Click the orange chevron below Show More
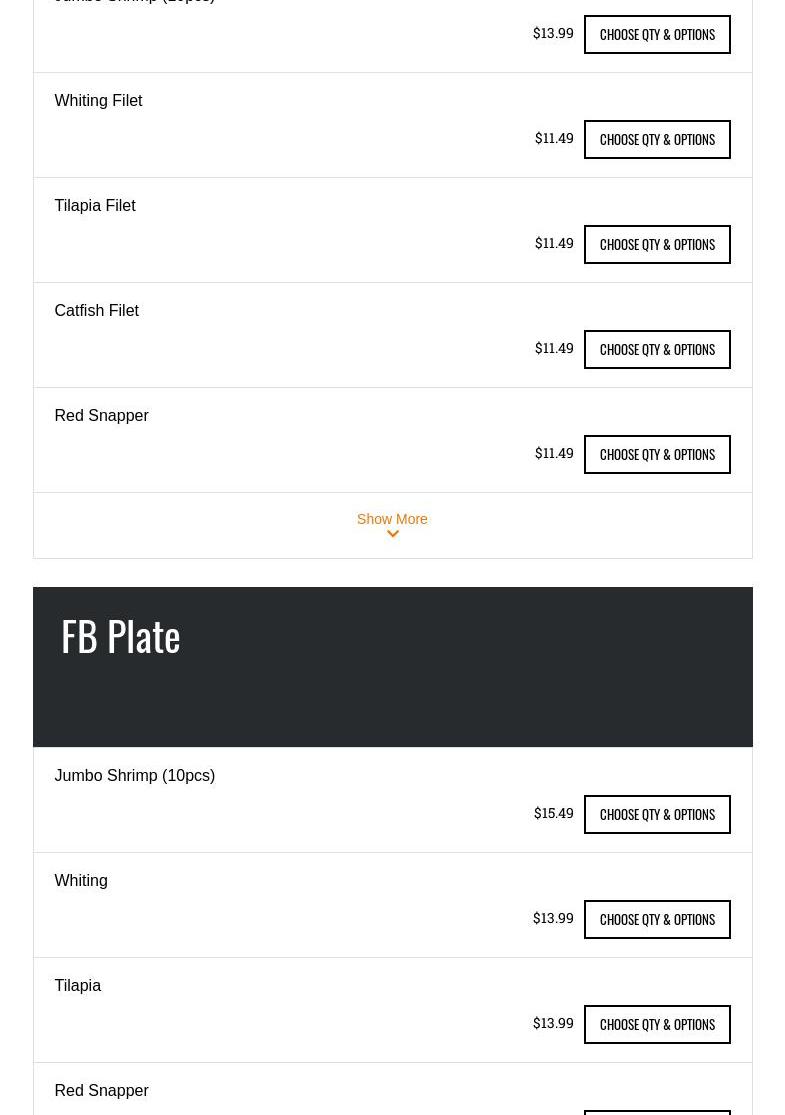This screenshot has height=1115, width=785. pyautogui.click(x=392, y=535)
